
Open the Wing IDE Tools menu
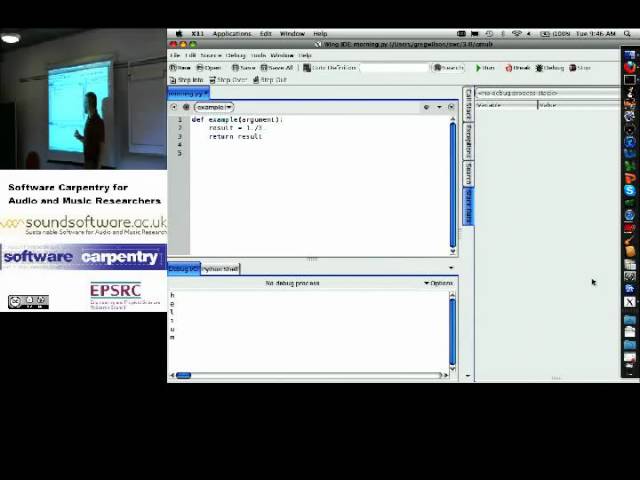258,55
